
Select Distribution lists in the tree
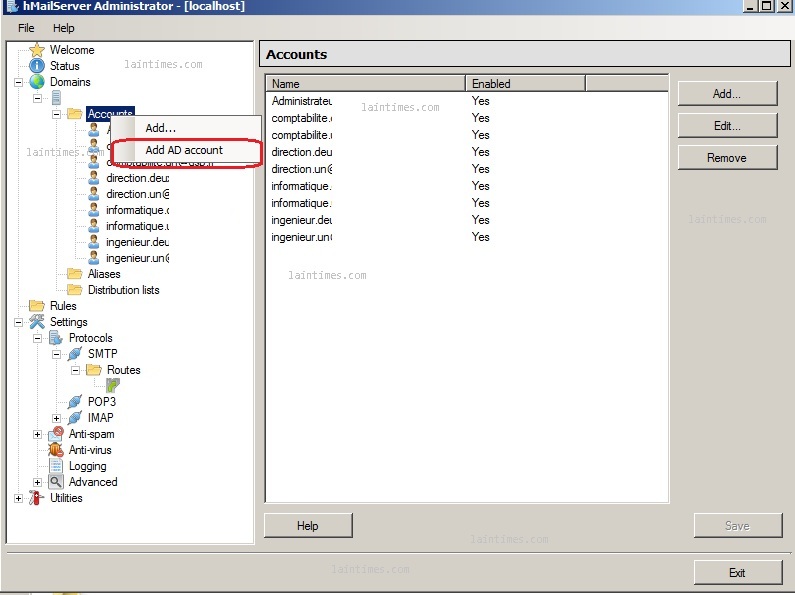[x=124, y=290]
